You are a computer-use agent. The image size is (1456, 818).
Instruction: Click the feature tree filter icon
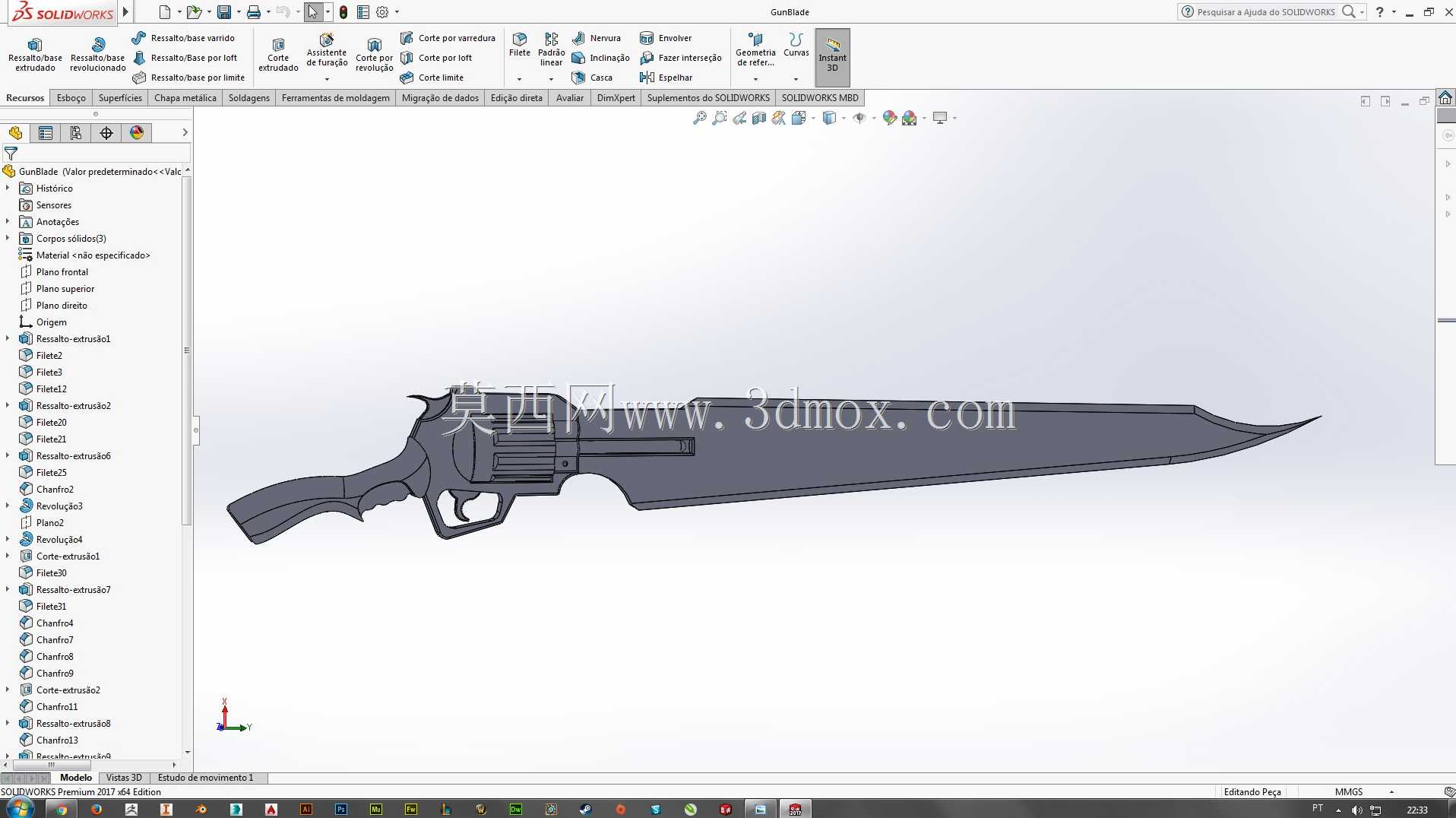click(x=11, y=154)
